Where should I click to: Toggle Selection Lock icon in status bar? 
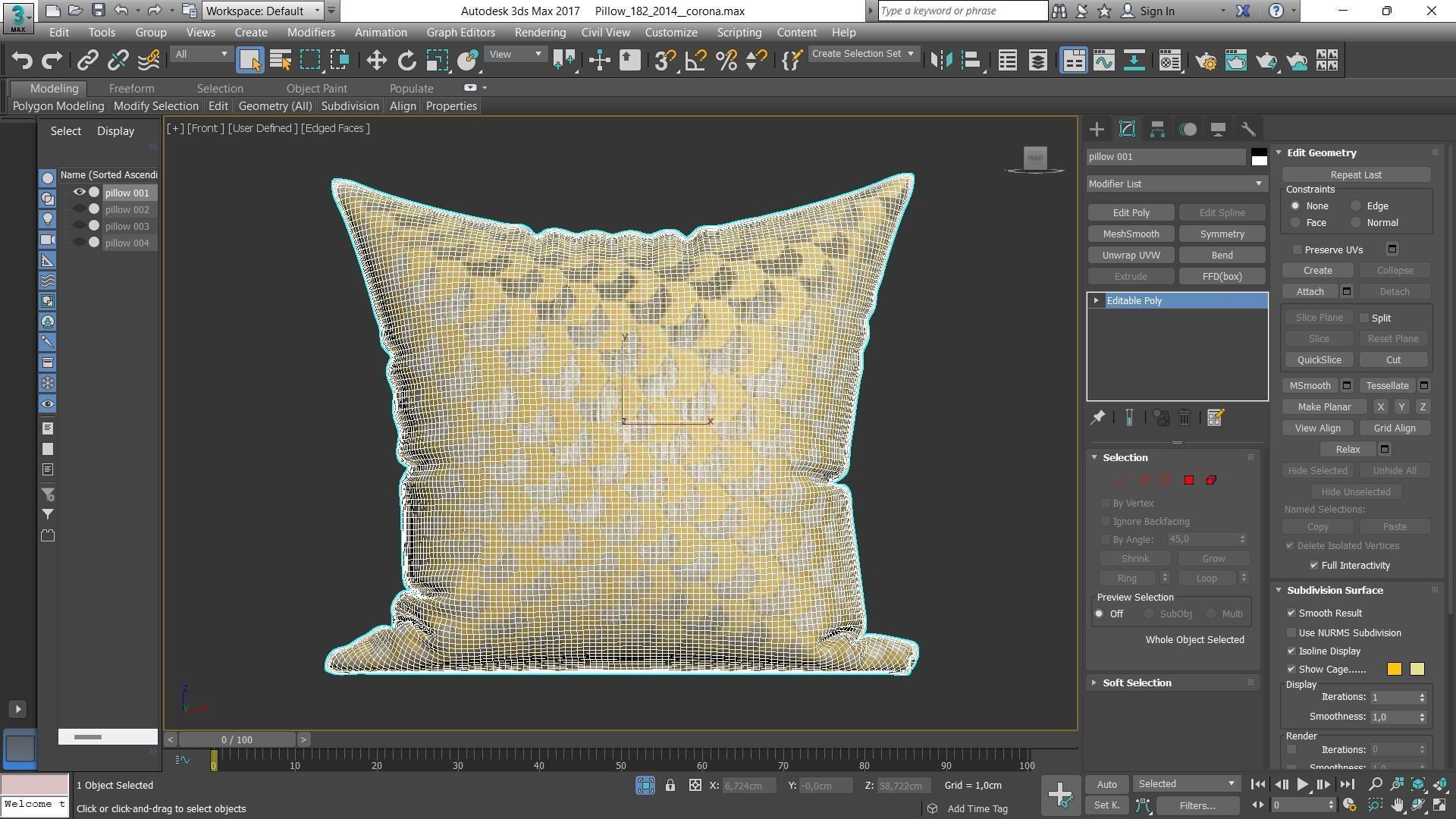[x=670, y=786]
